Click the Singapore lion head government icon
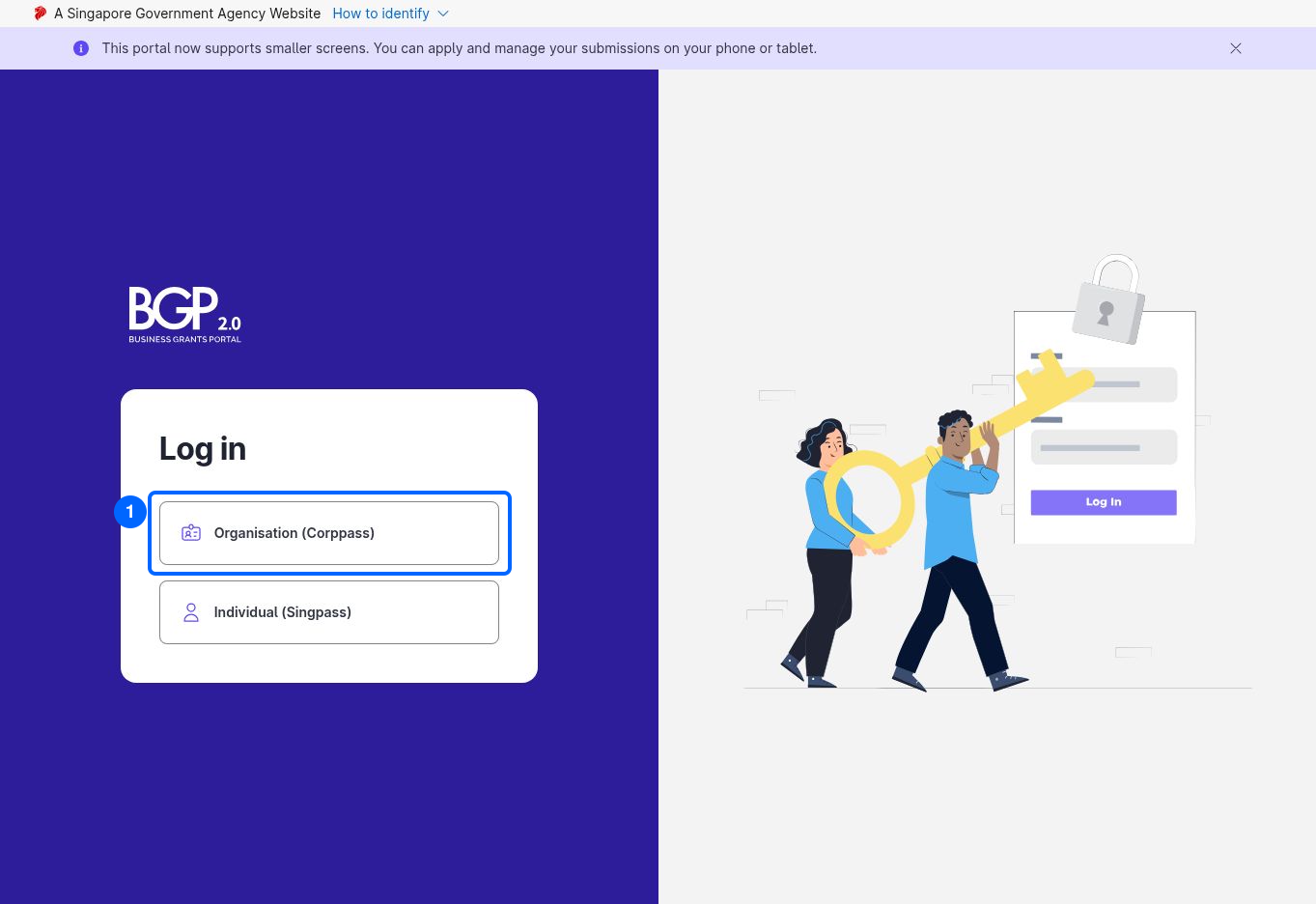1316x904 pixels. coord(40,14)
